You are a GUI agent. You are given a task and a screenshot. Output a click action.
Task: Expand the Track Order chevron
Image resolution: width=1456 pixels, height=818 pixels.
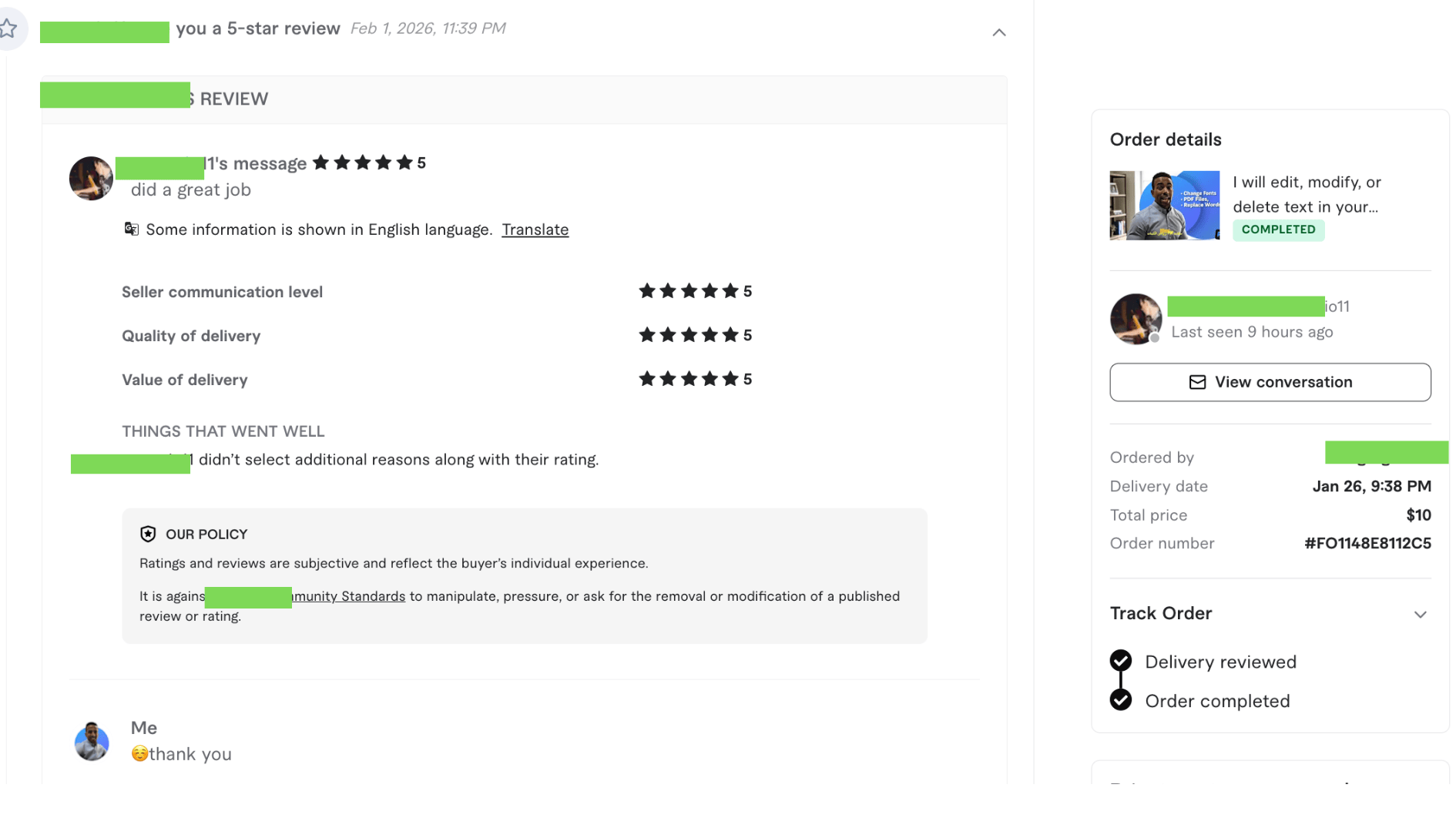coord(1420,614)
